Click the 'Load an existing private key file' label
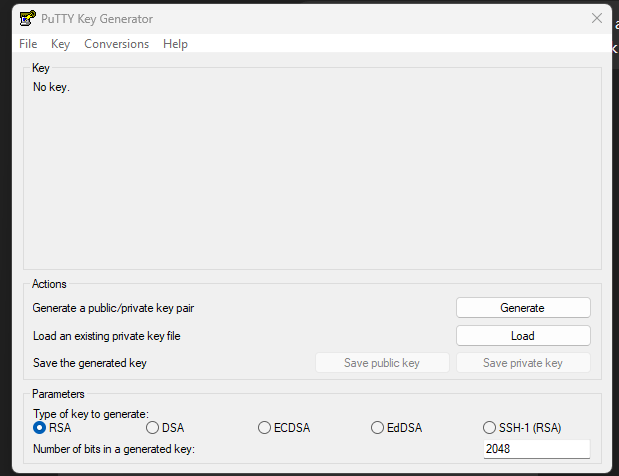Screen dimensions: 619x476 (x=107, y=336)
